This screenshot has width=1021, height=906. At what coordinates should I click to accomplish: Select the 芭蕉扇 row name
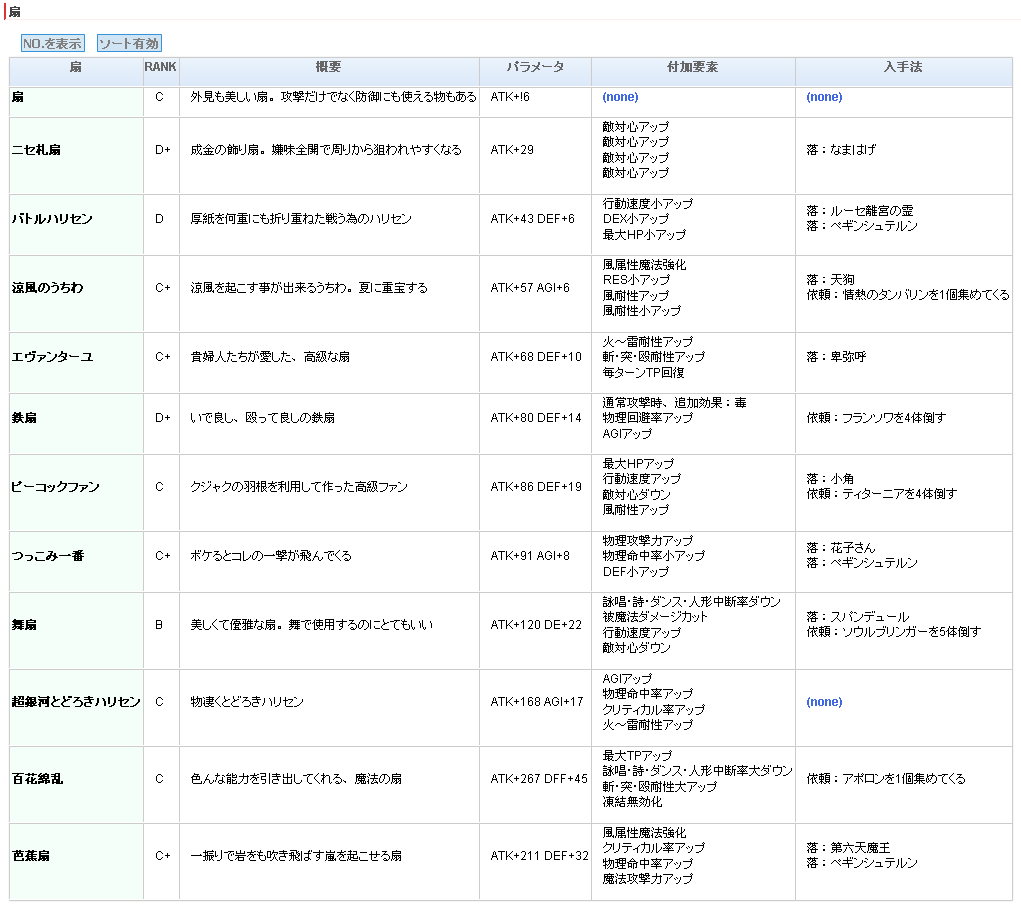pyautogui.click(x=31, y=856)
